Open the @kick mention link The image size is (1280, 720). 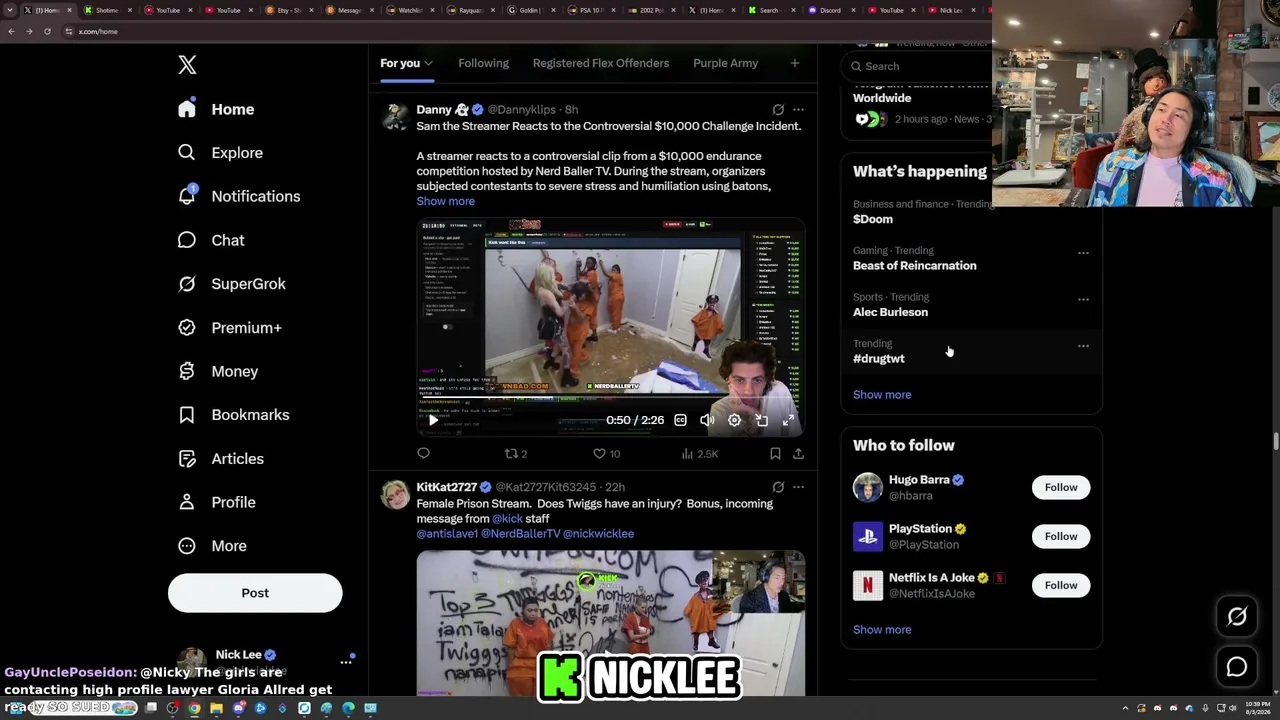coord(508,519)
